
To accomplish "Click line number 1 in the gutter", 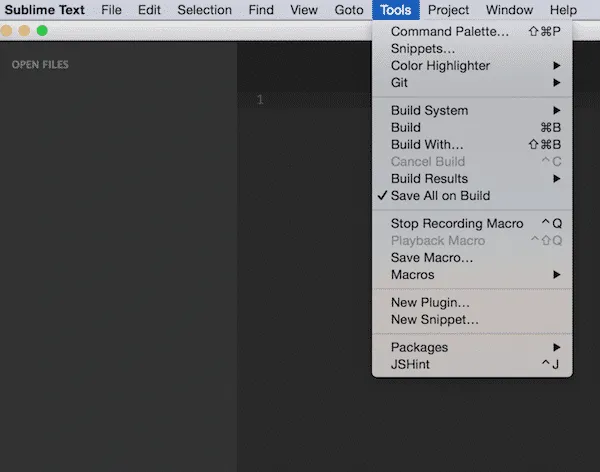I will coord(260,99).
